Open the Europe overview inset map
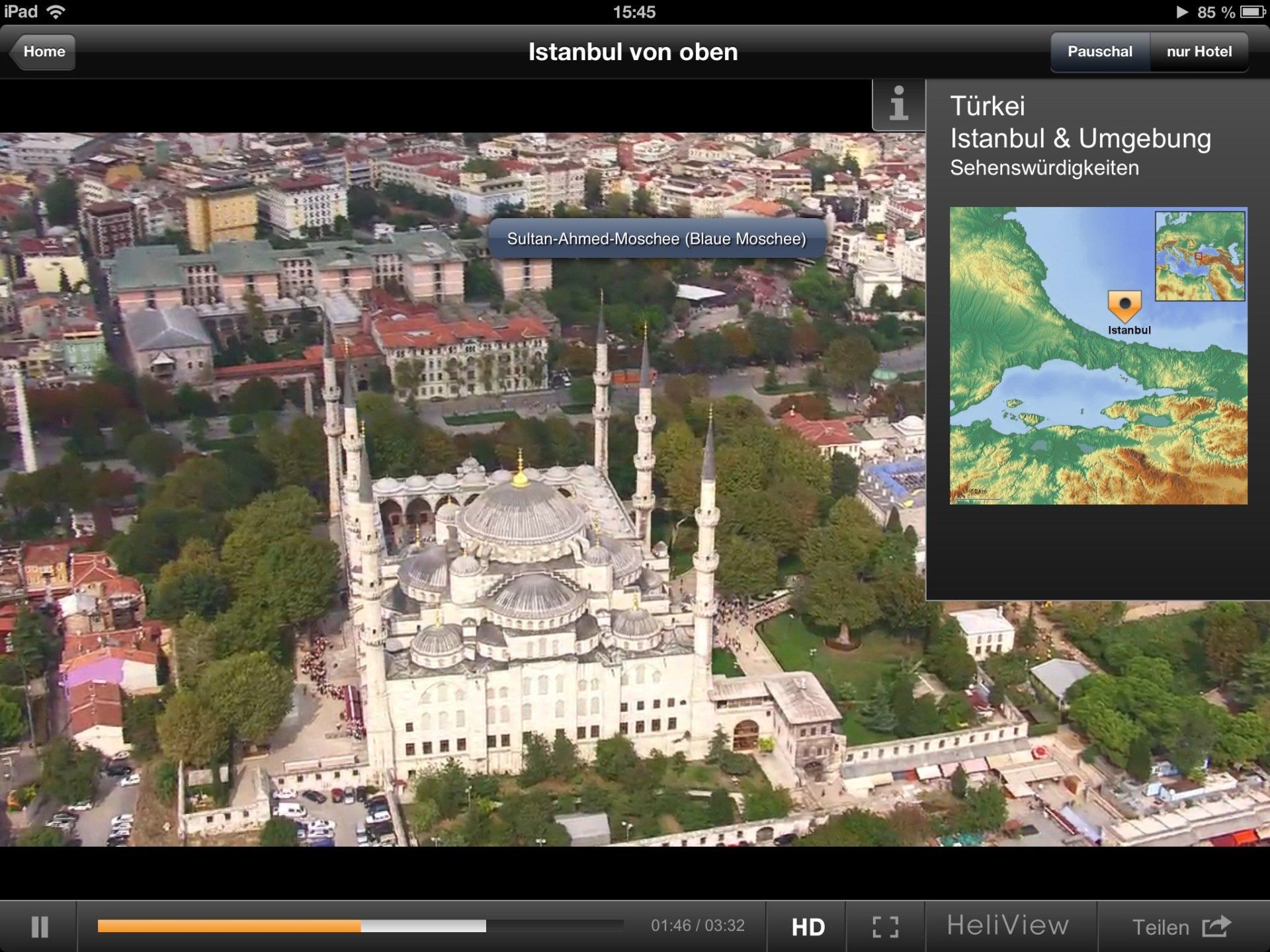 coord(1199,256)
